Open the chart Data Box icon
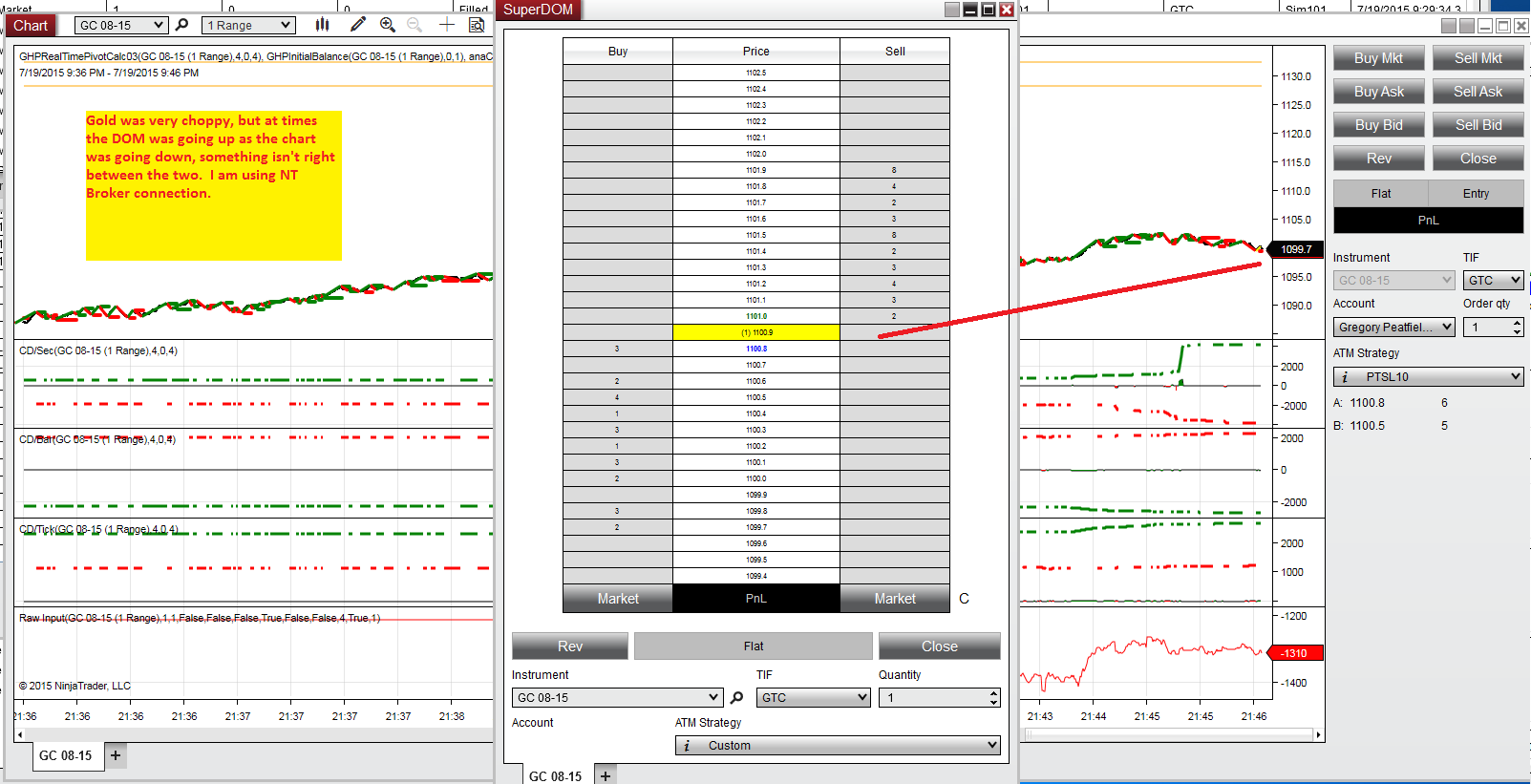This screenshot has height=784, width=1531. pos(477,25)
